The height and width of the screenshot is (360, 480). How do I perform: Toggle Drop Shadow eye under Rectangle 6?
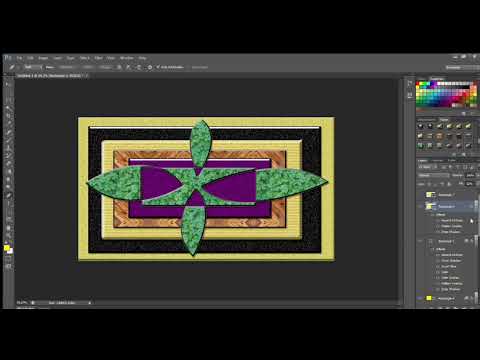point(438,232)
